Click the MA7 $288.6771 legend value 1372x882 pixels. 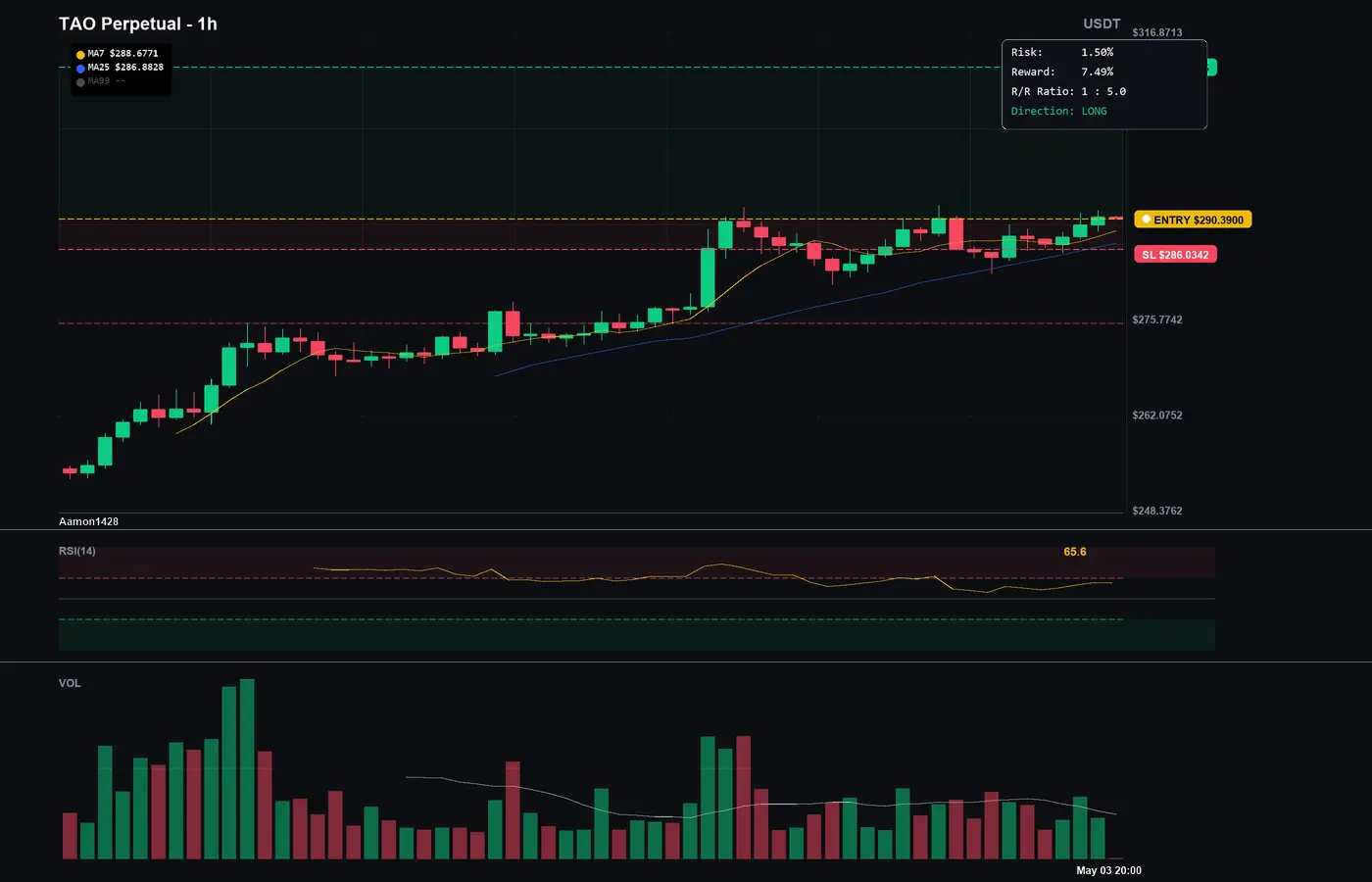[x=122, y=54]
